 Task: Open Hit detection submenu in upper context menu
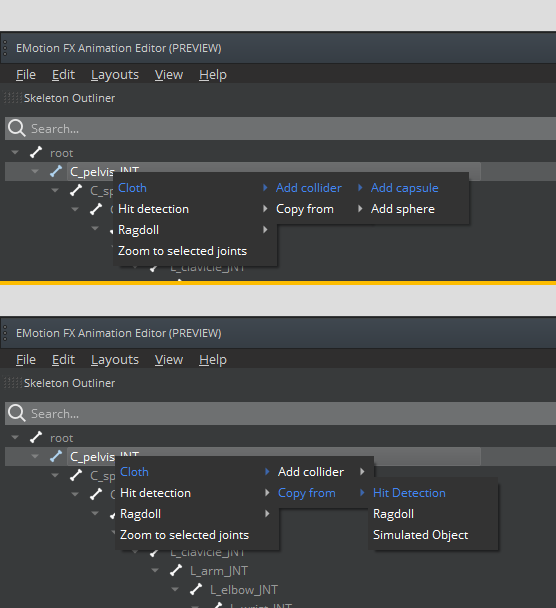coord(193,209)
